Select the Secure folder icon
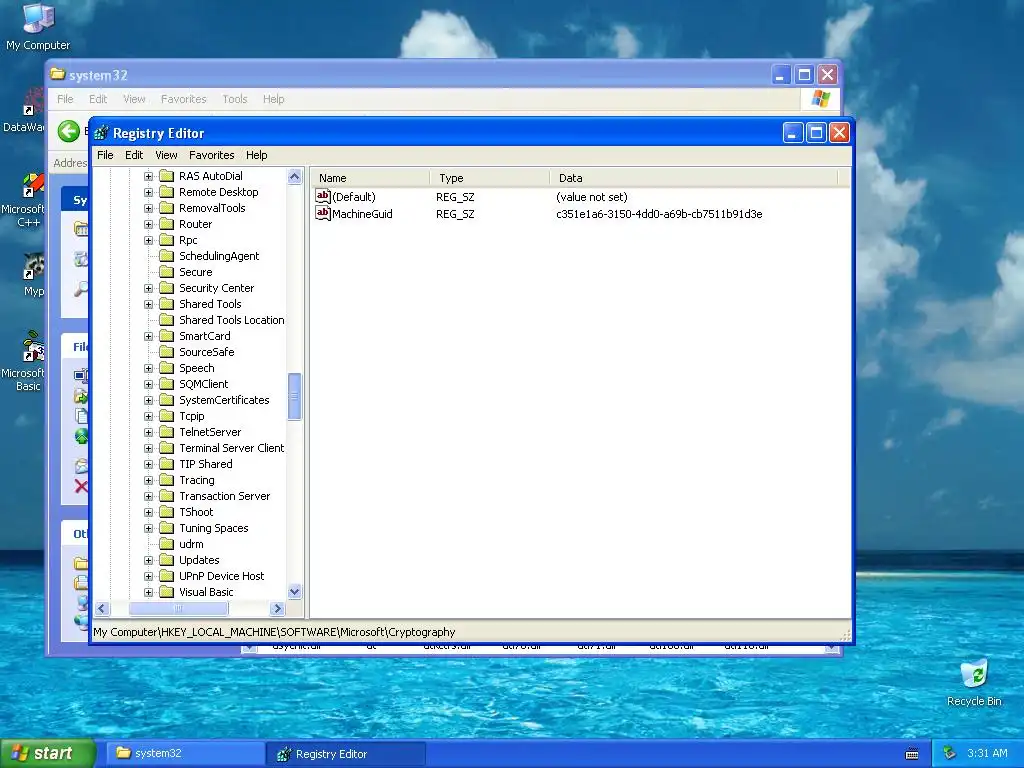Screen dimensions: 1024x768 point(167,272)
